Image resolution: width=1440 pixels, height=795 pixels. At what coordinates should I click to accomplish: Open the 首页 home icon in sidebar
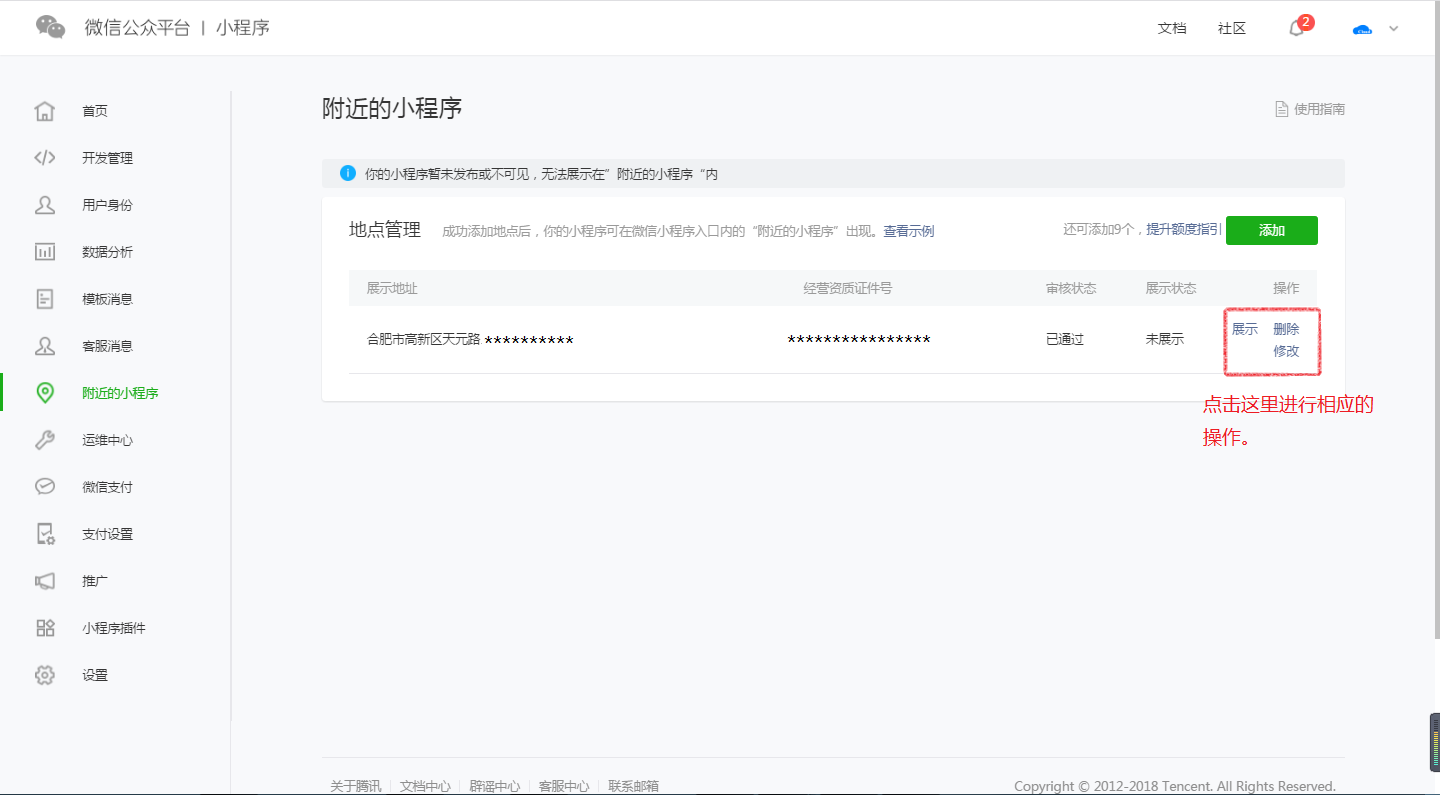pyautogui.click(x=45, y=110)
